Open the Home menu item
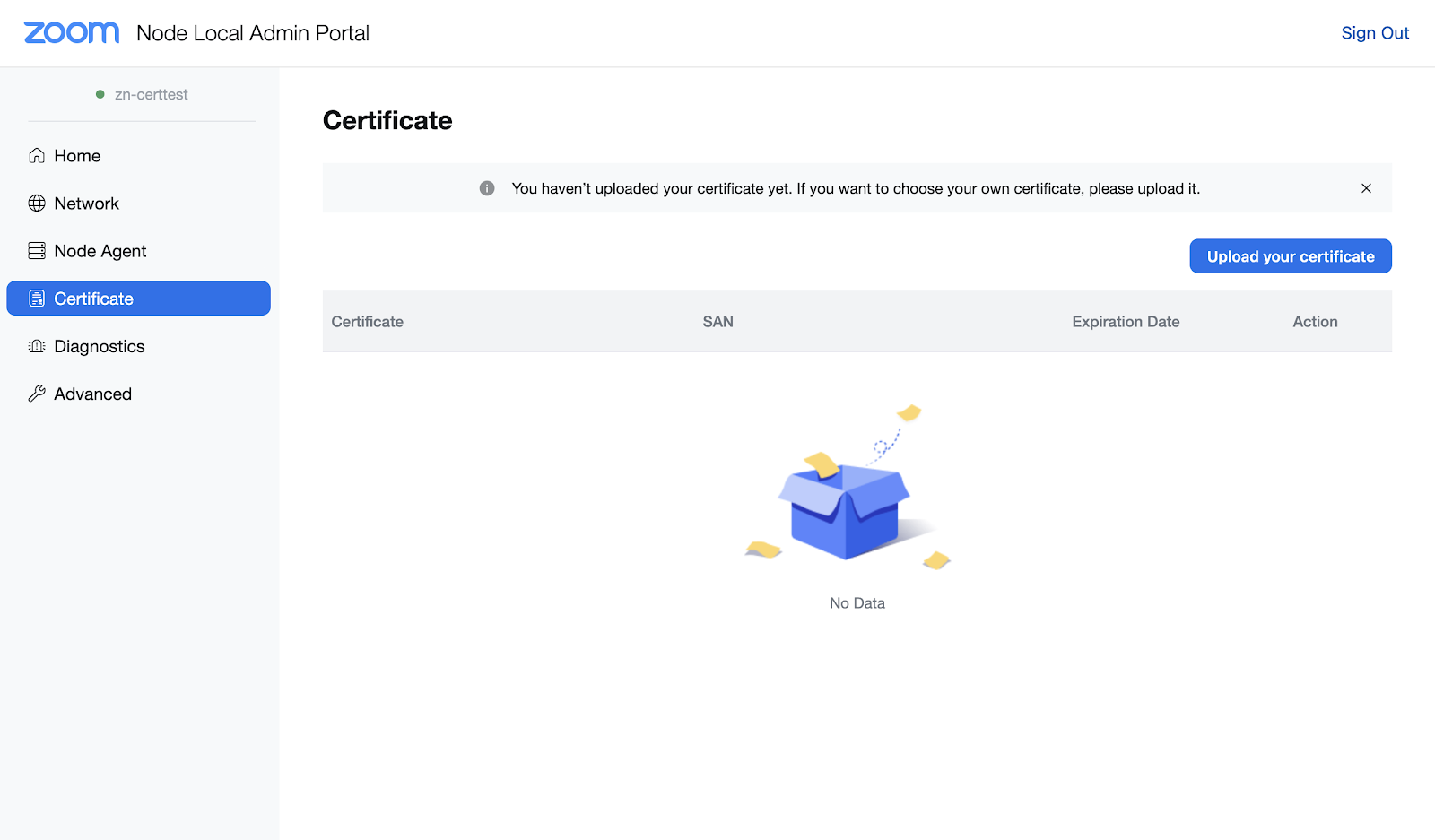The image size is (1435, 840). 77,156
